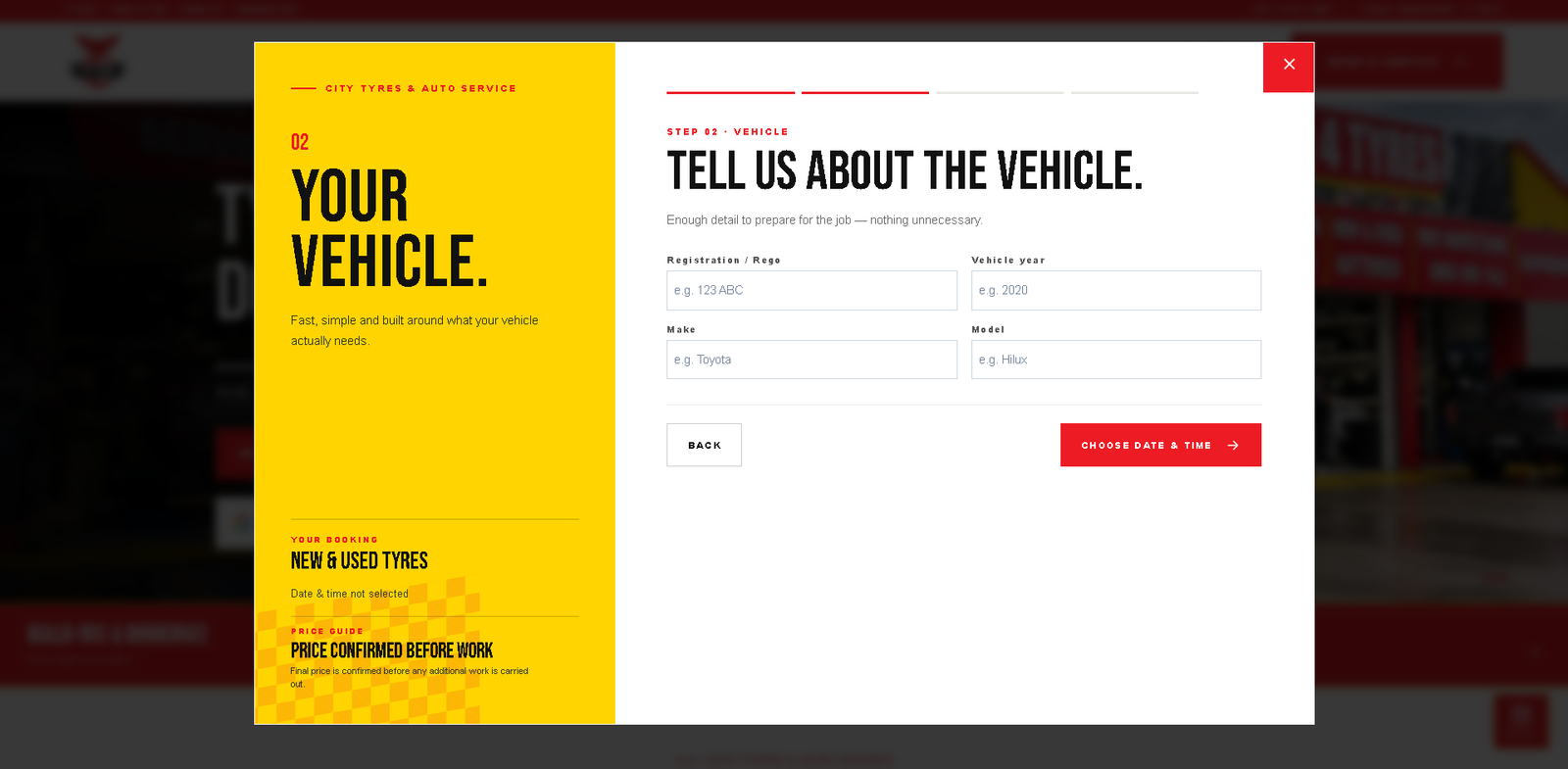Close the booking dialog with the X
Screen dimensions: 1568x769
point(1288,67)
